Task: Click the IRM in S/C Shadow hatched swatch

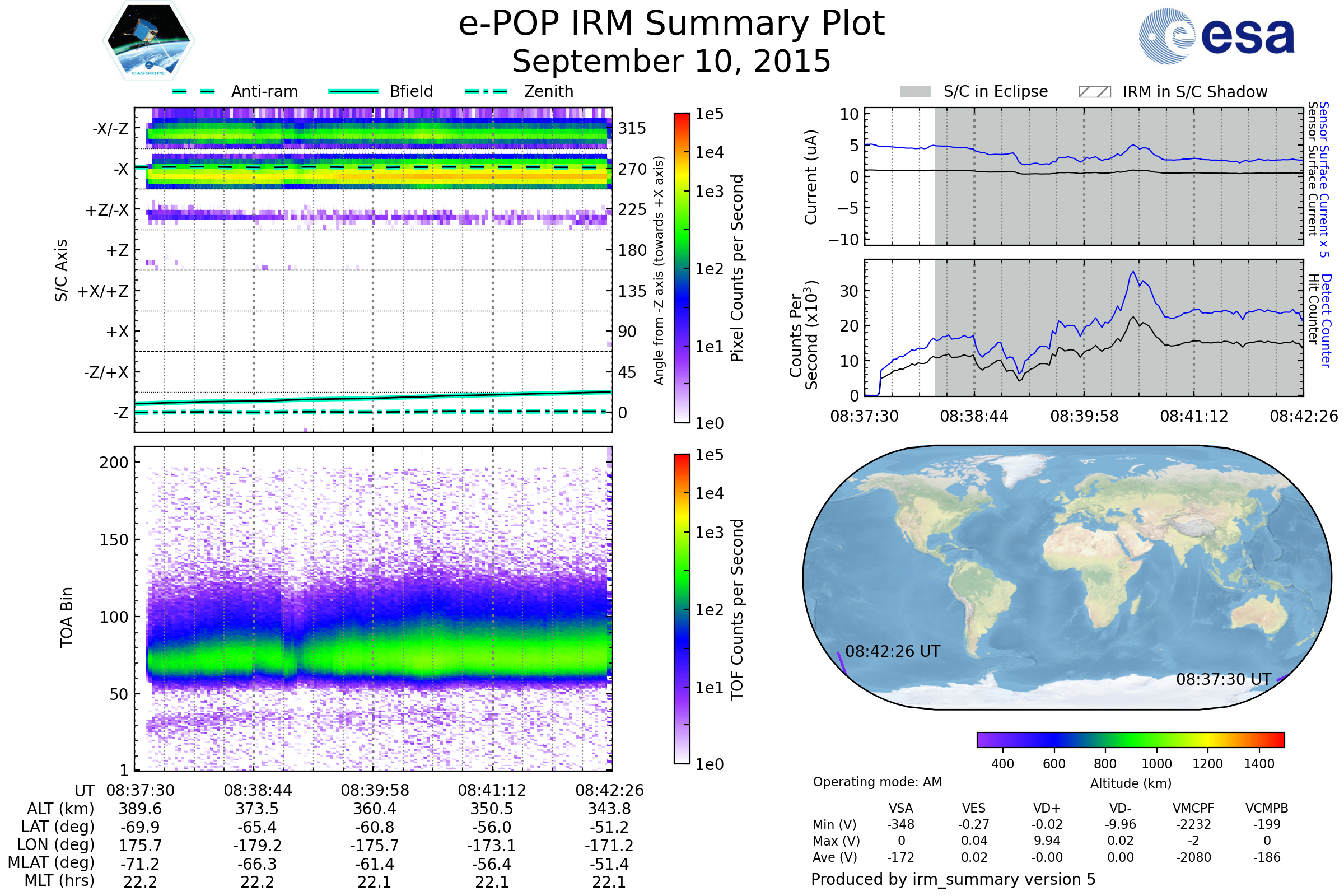Action: click(1094, 92)
